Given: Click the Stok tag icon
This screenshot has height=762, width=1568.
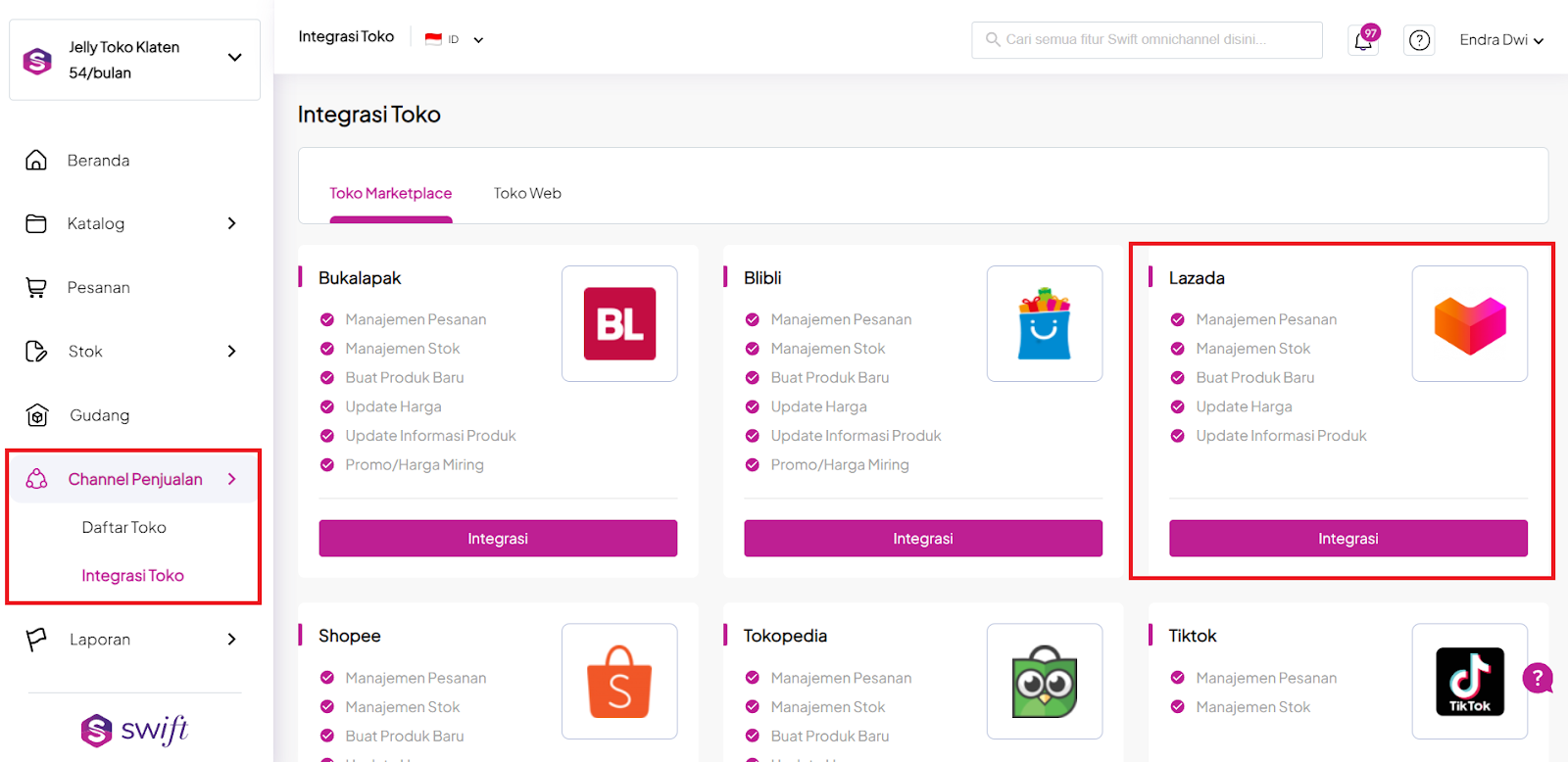Looking at the screenshot, I should [36, 351].
